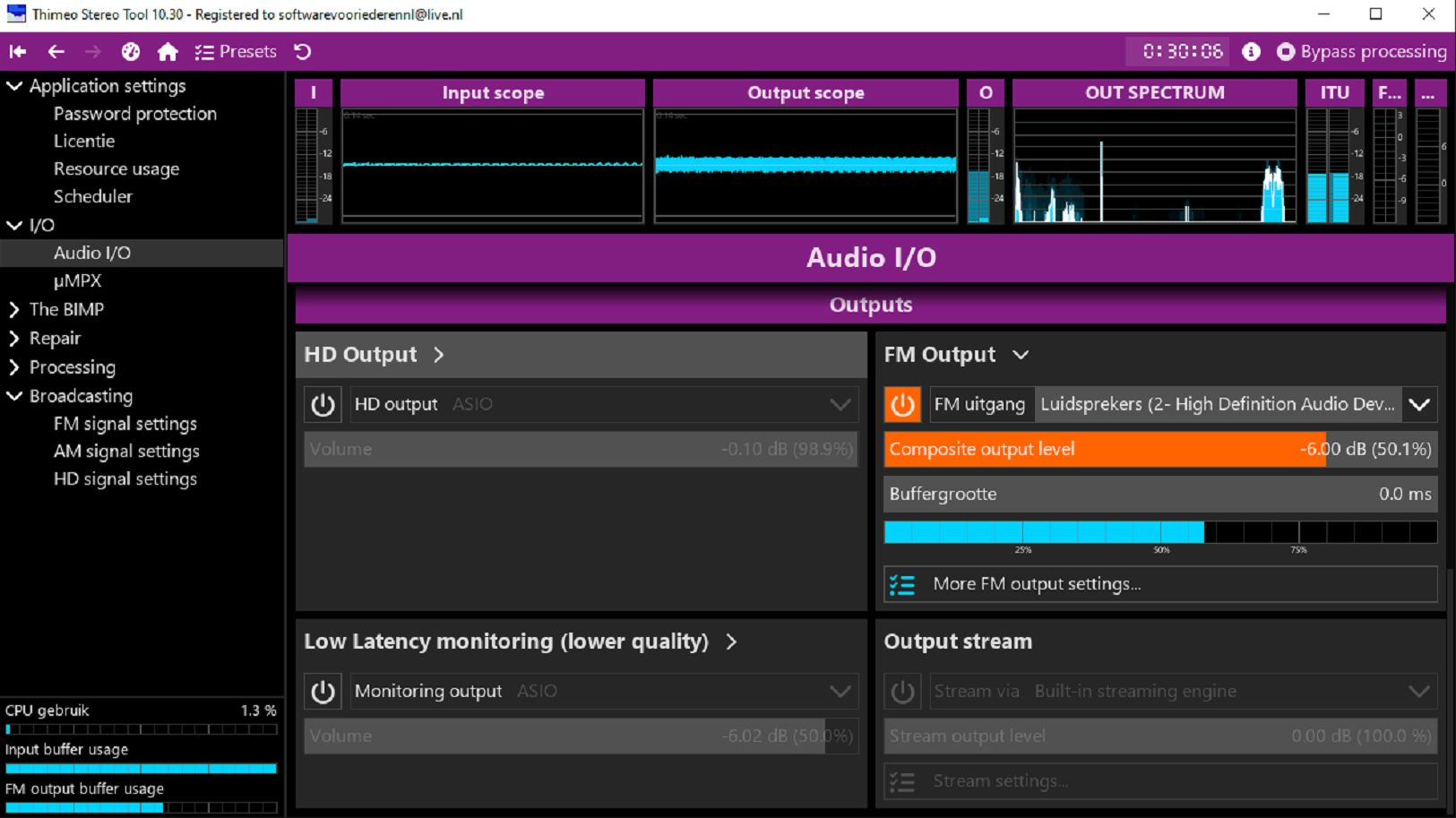Open the Presets list
Image resolution: width=1456 pixels, height=818 pixels.
[236, 52]
